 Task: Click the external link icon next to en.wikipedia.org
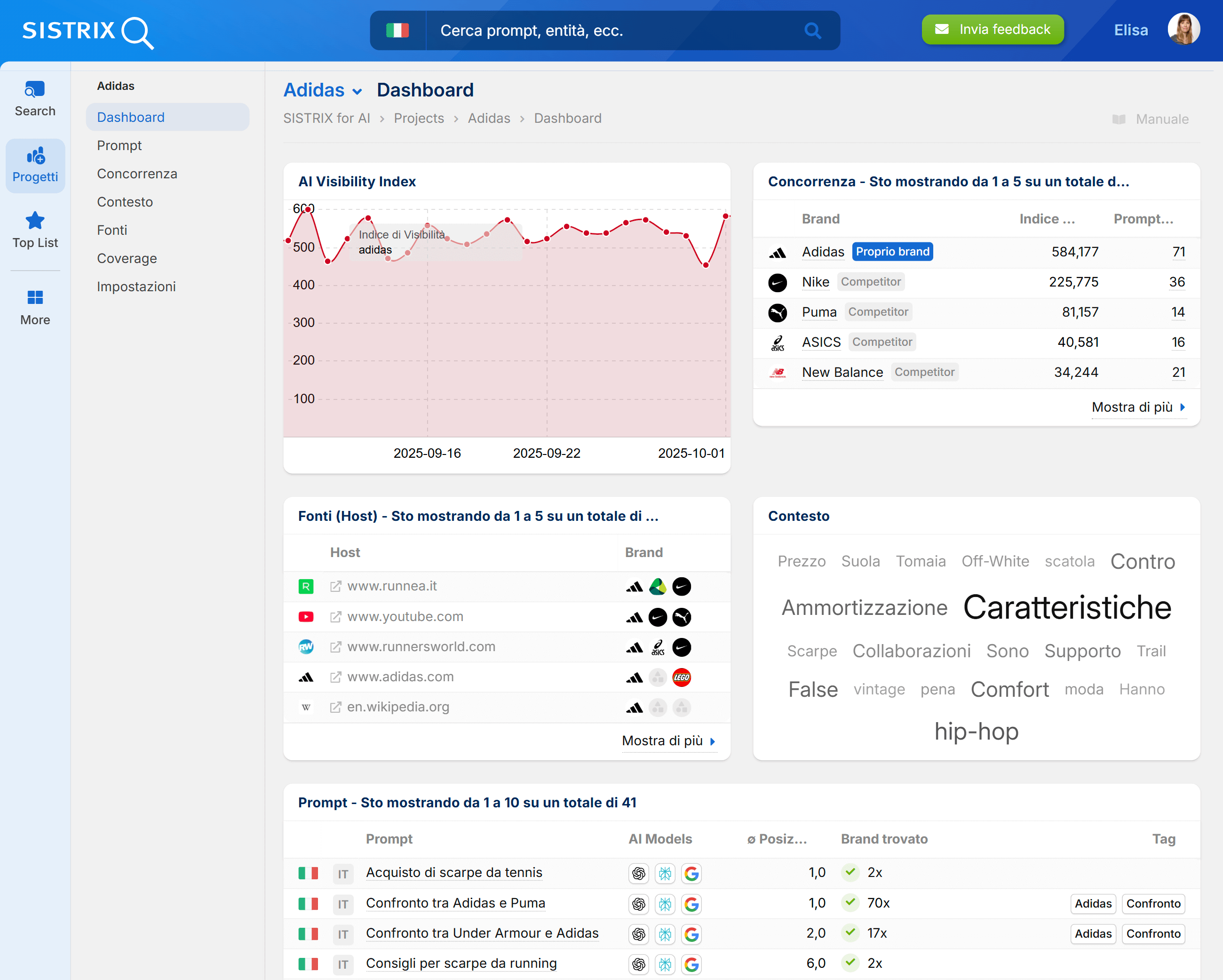[x=335, y=707]
